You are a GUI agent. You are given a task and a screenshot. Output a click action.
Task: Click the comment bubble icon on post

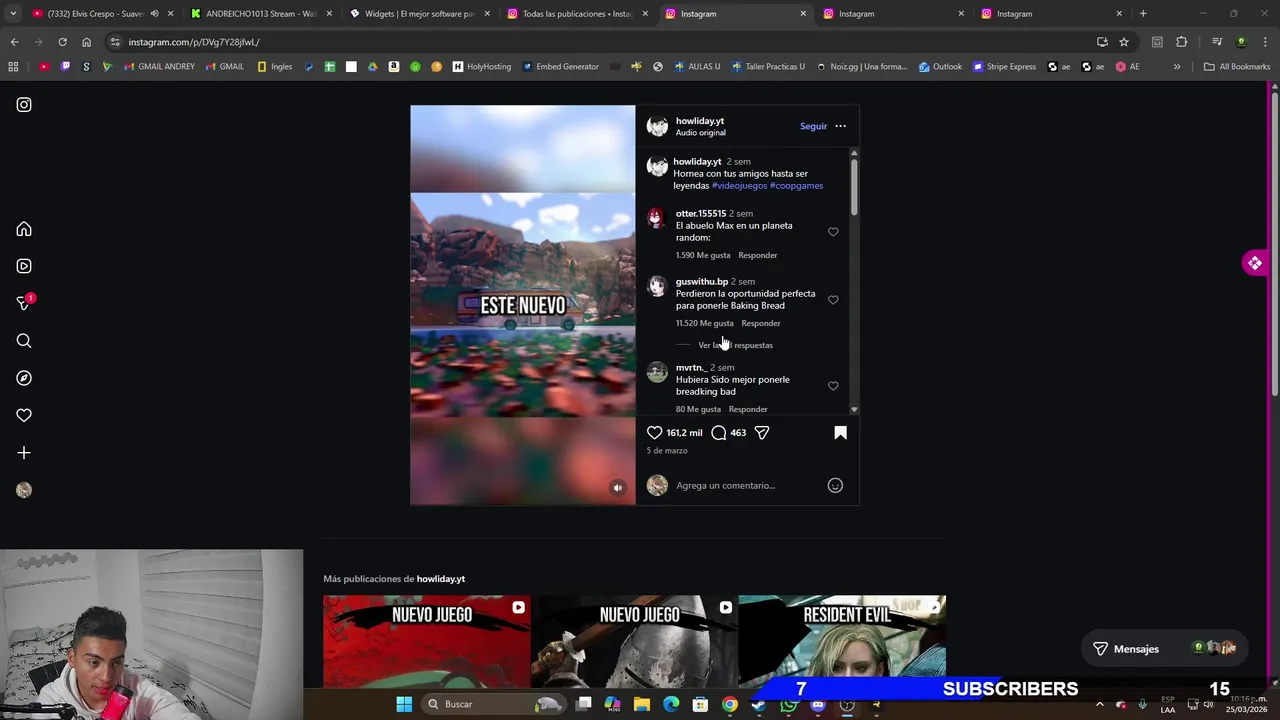click(x=718, y=432)
